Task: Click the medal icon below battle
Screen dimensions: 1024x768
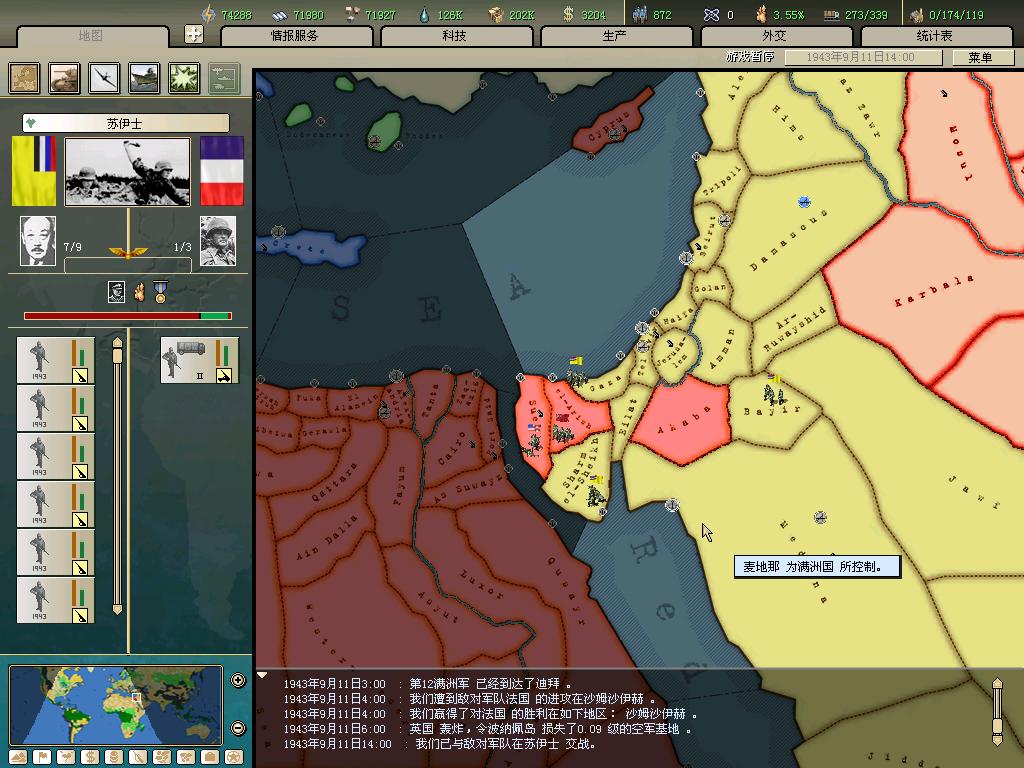Action: click(x=160, y=292)
